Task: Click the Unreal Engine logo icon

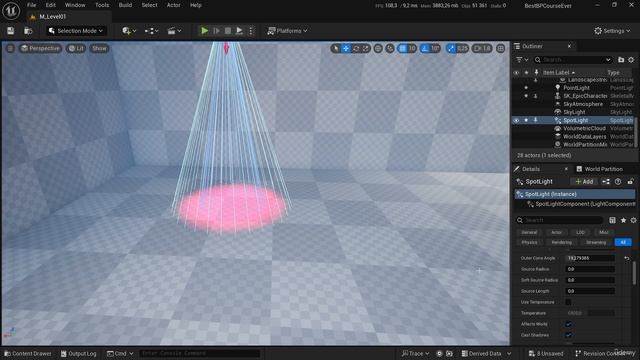Action: [x=11, y=11]
